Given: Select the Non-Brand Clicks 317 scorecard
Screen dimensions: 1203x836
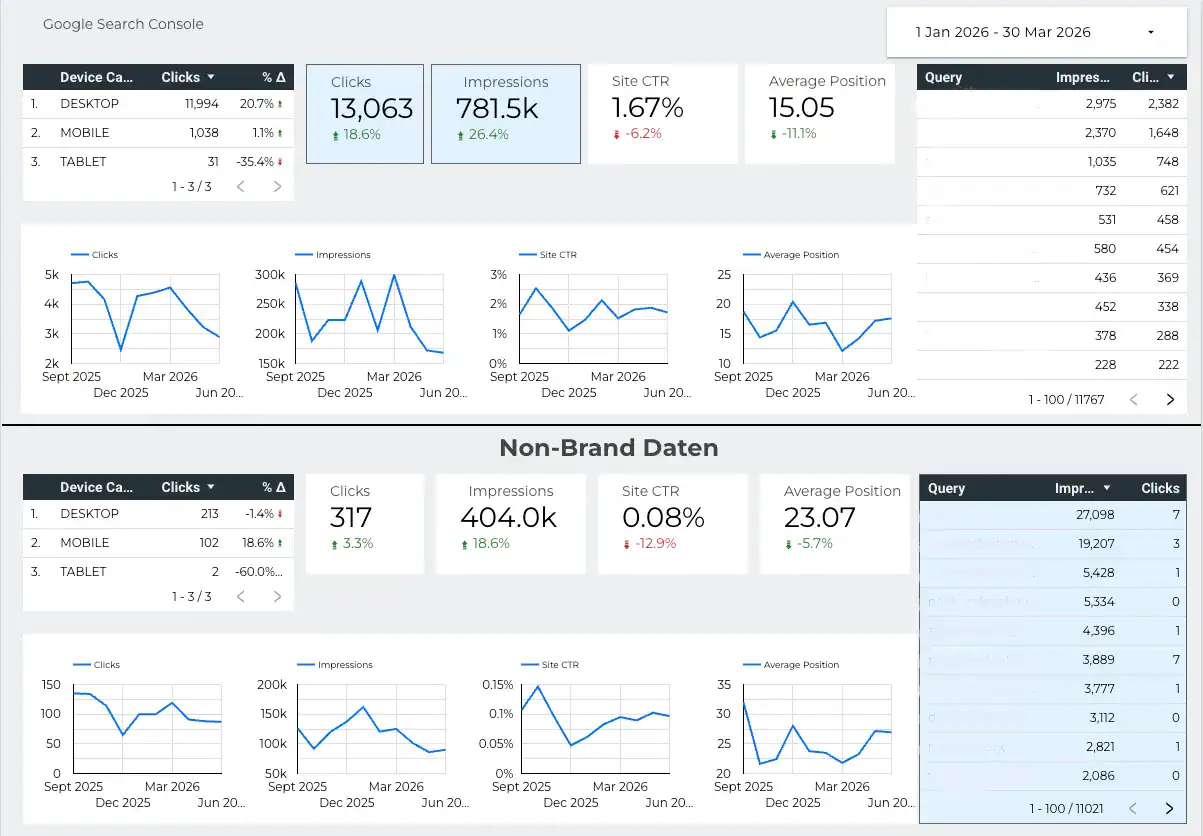Looking at the screenshot, I should (365, 524).
